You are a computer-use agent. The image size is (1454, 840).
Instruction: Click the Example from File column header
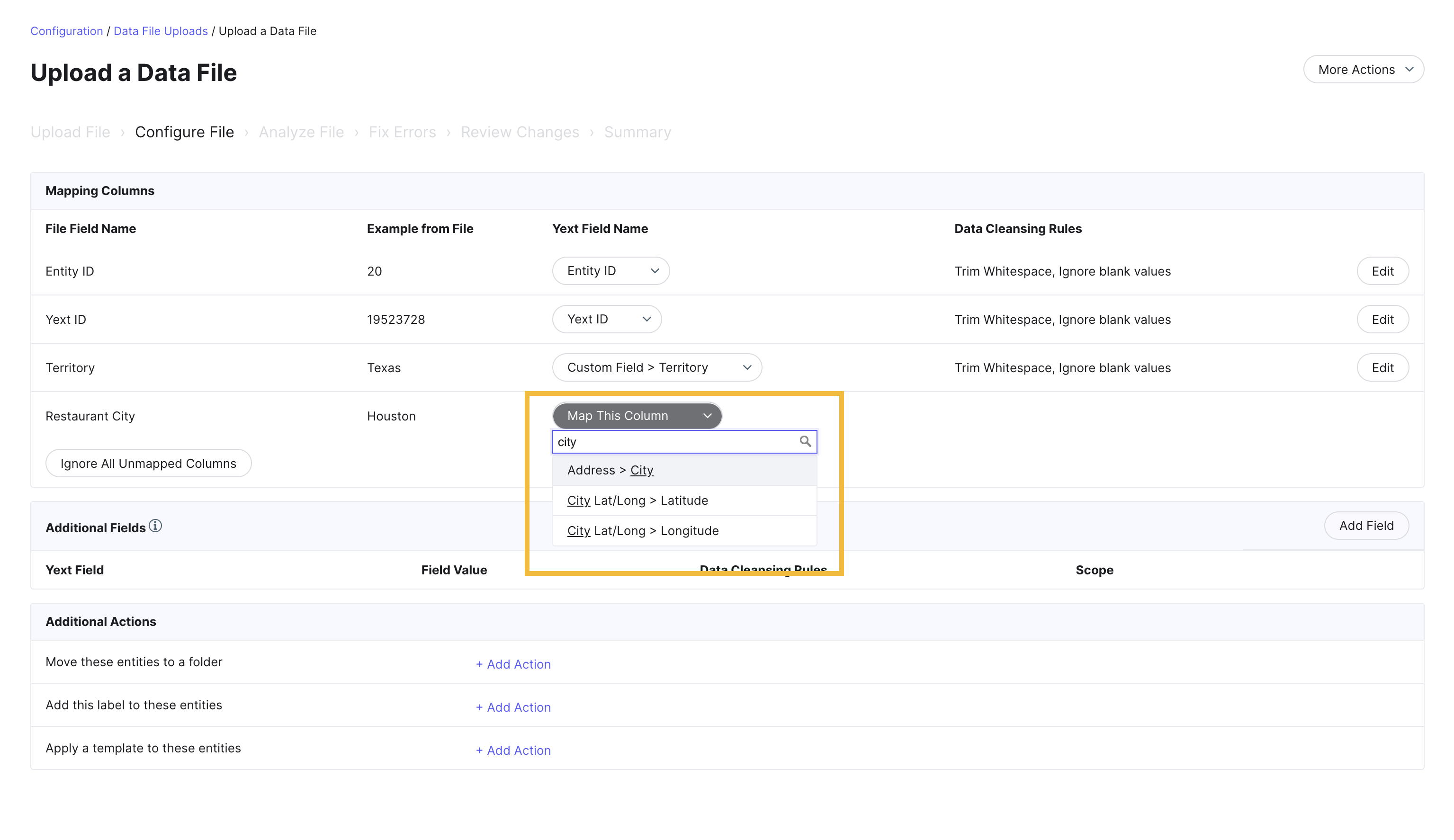420,229
